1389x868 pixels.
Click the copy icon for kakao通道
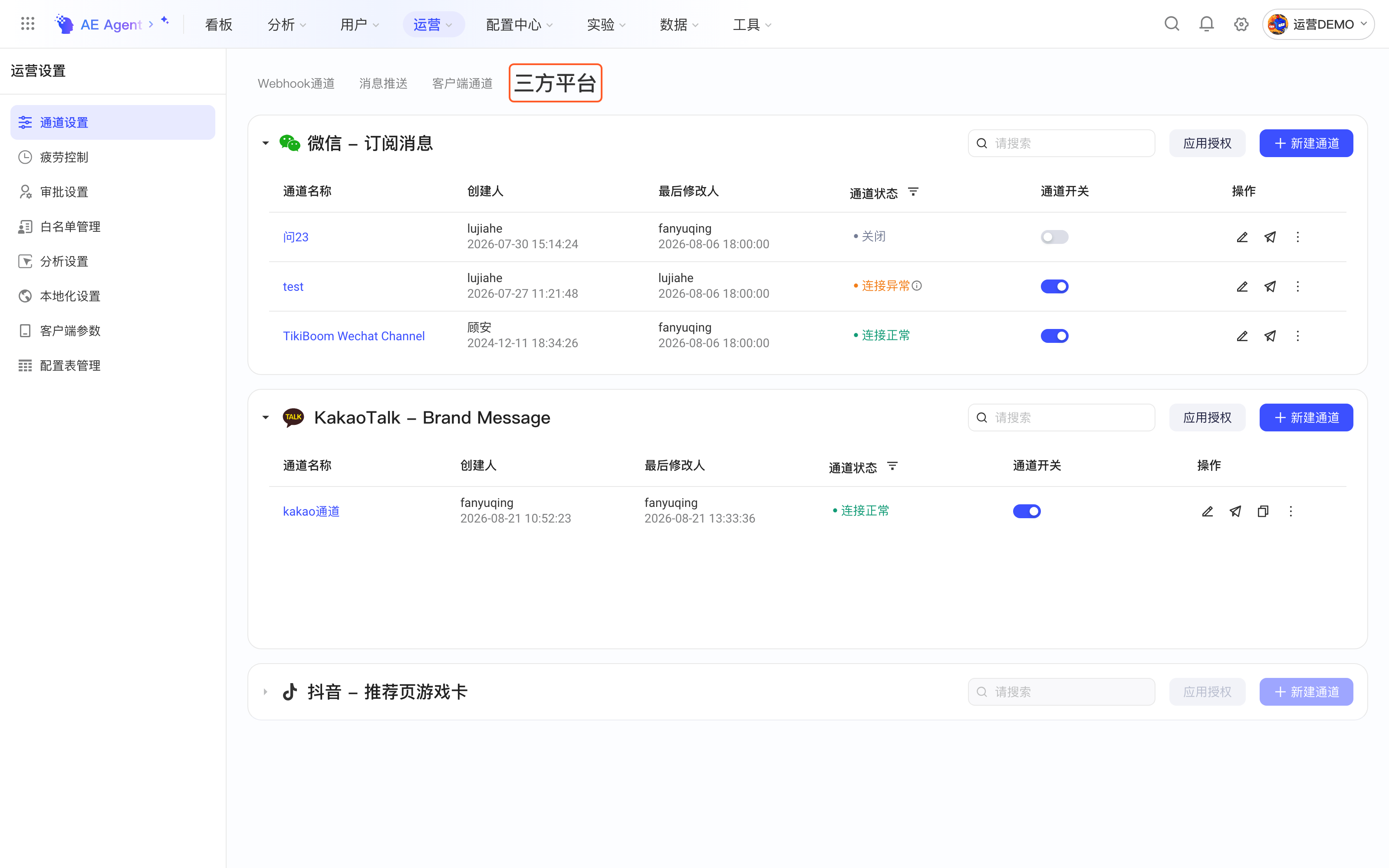pos(1263,512)
